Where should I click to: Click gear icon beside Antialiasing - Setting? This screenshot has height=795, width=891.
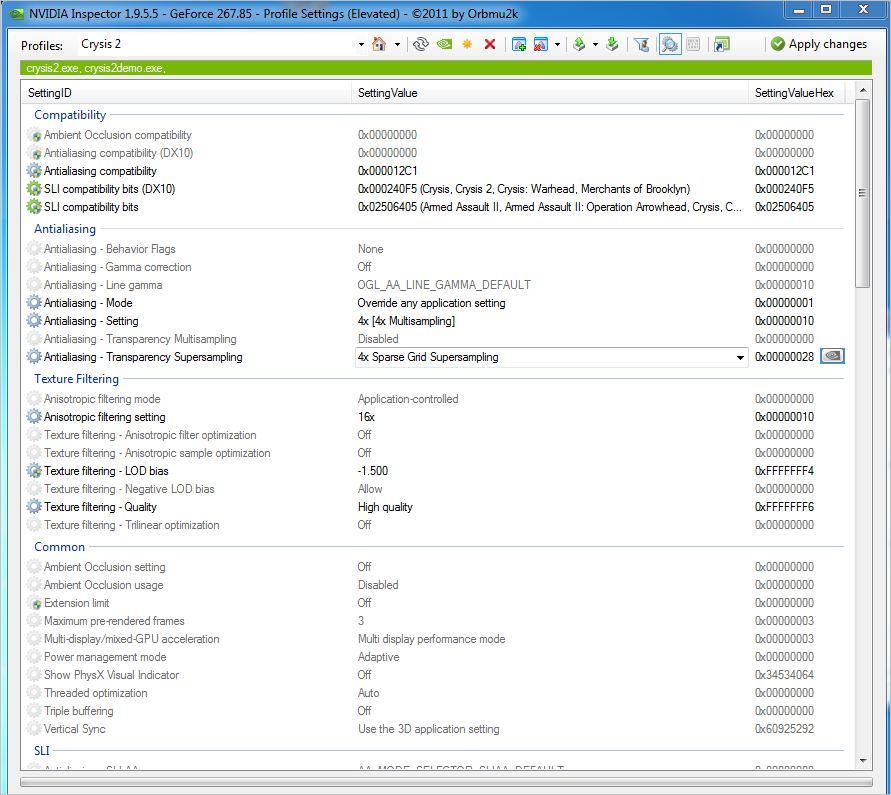point(34,321)
